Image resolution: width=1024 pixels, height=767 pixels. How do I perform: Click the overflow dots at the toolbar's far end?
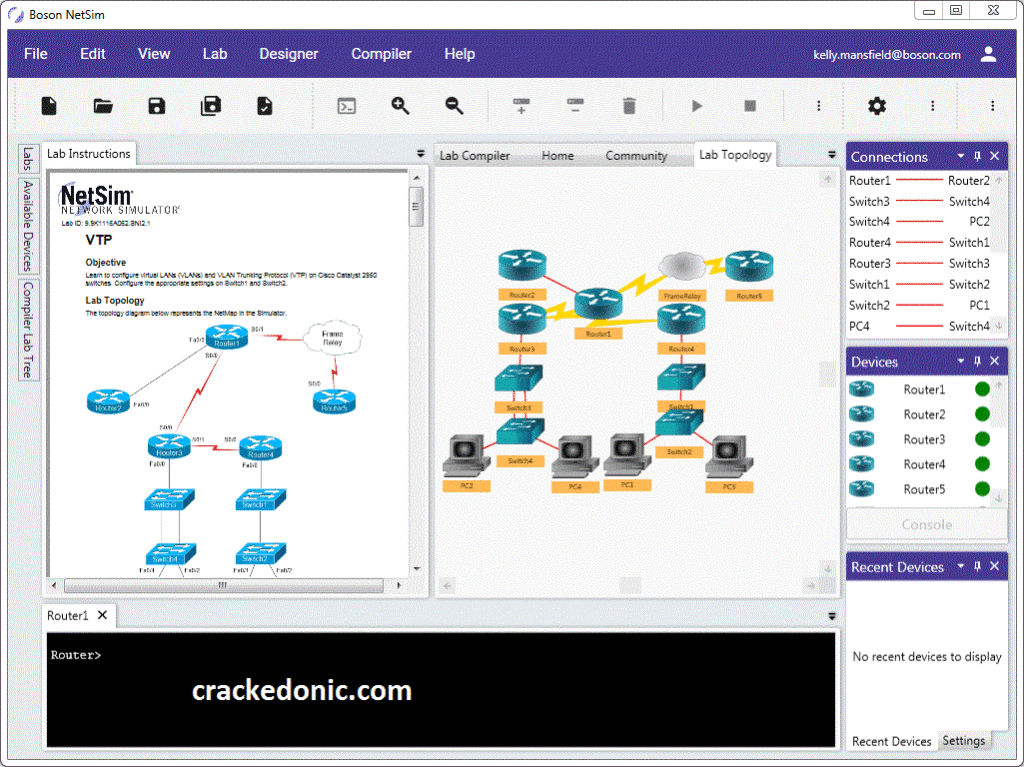993,106
